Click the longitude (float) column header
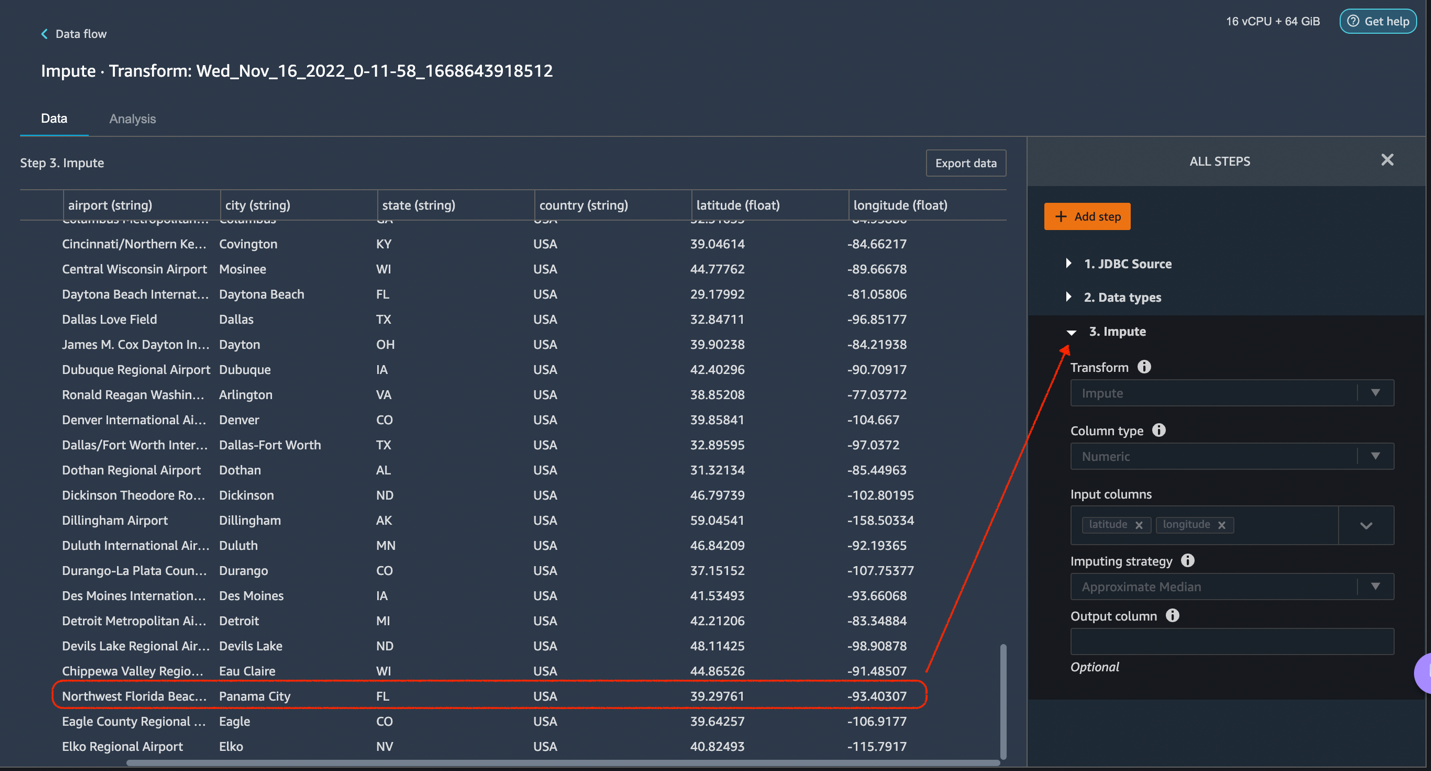 (900, 205)
